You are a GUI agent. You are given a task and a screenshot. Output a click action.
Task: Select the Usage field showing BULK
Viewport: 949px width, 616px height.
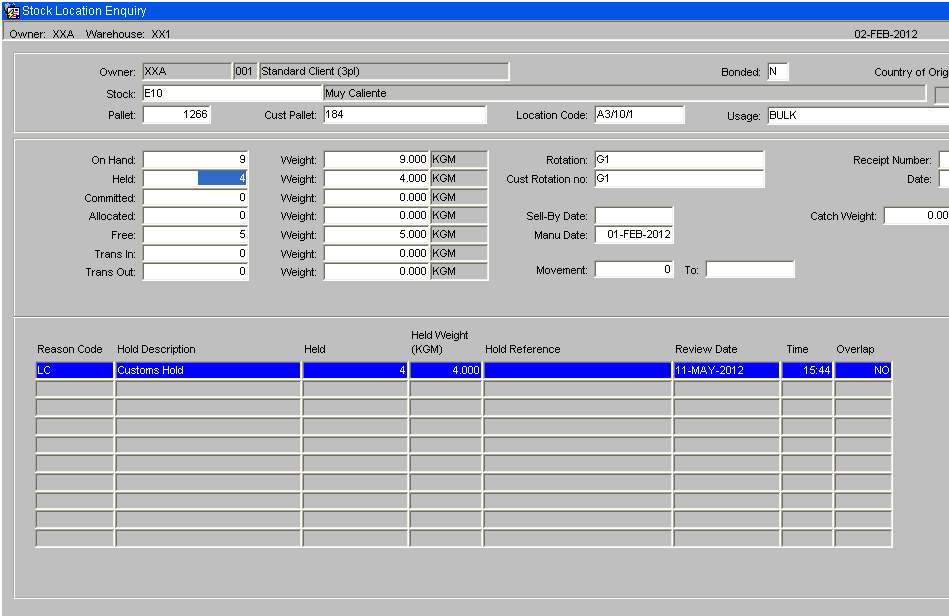pyautogui.click(x=858, y=115)
